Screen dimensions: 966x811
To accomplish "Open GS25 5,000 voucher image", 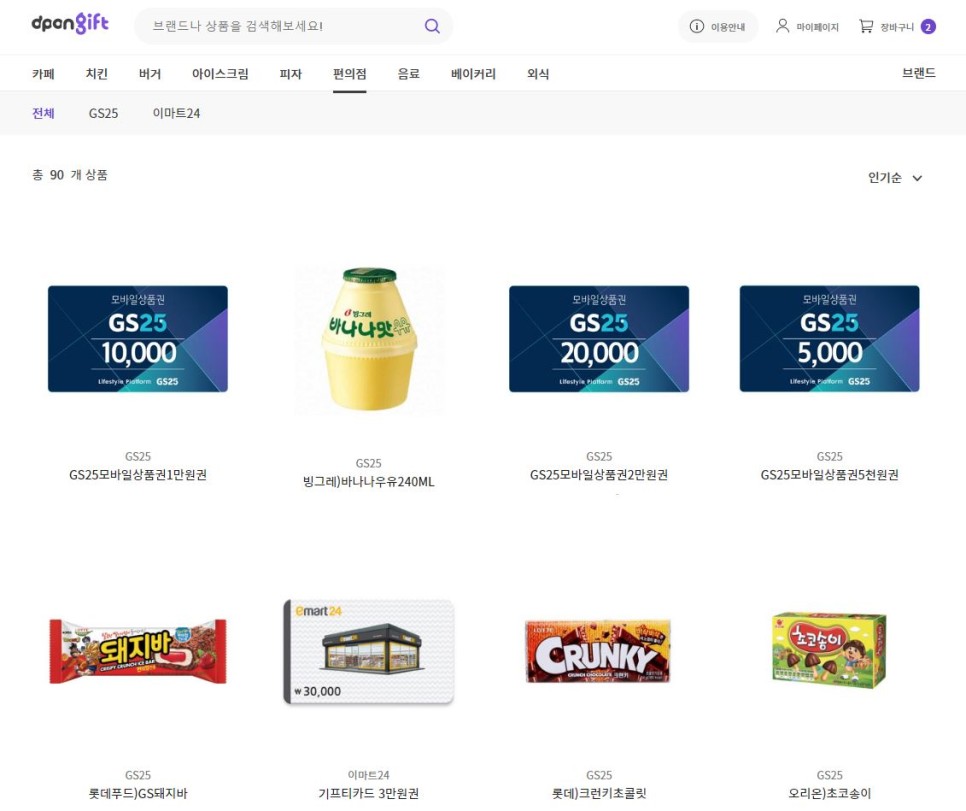I will coord(829,338).
